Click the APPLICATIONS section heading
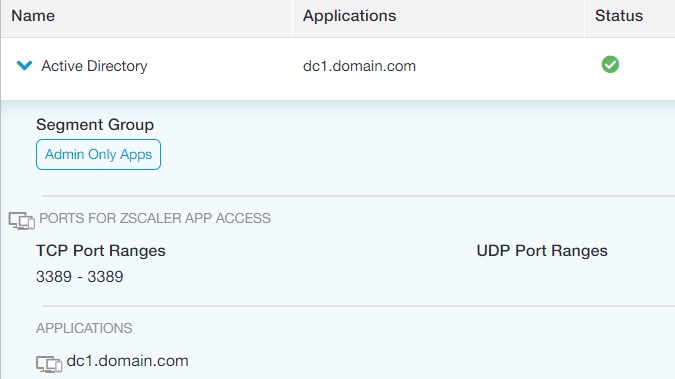The width and height of the screenshot is (675, 379). coord(84,328)
